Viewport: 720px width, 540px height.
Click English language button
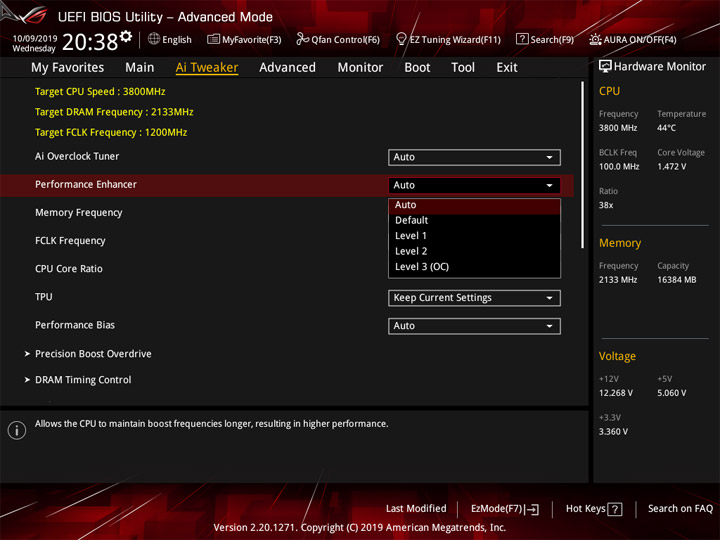[170, 39]
